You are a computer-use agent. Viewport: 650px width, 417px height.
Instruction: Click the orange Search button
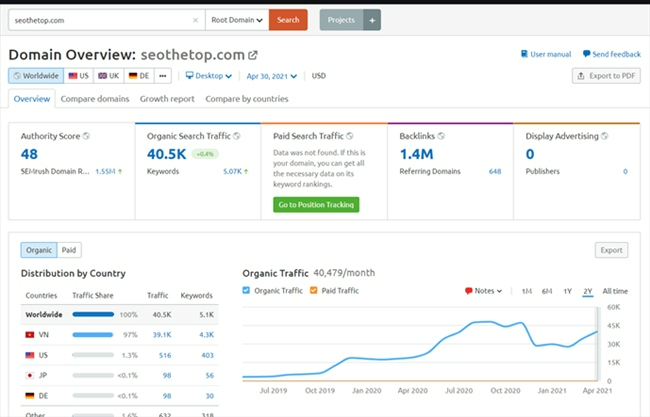(288, 20)
